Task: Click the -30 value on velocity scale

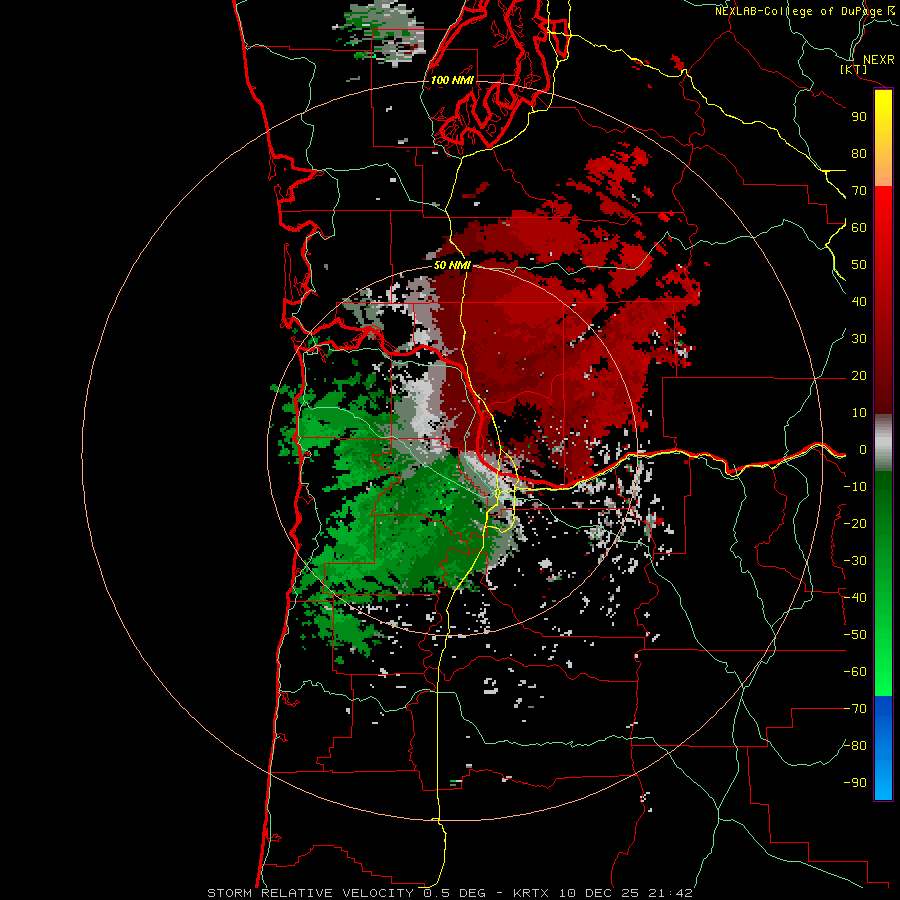Action: 855,561
